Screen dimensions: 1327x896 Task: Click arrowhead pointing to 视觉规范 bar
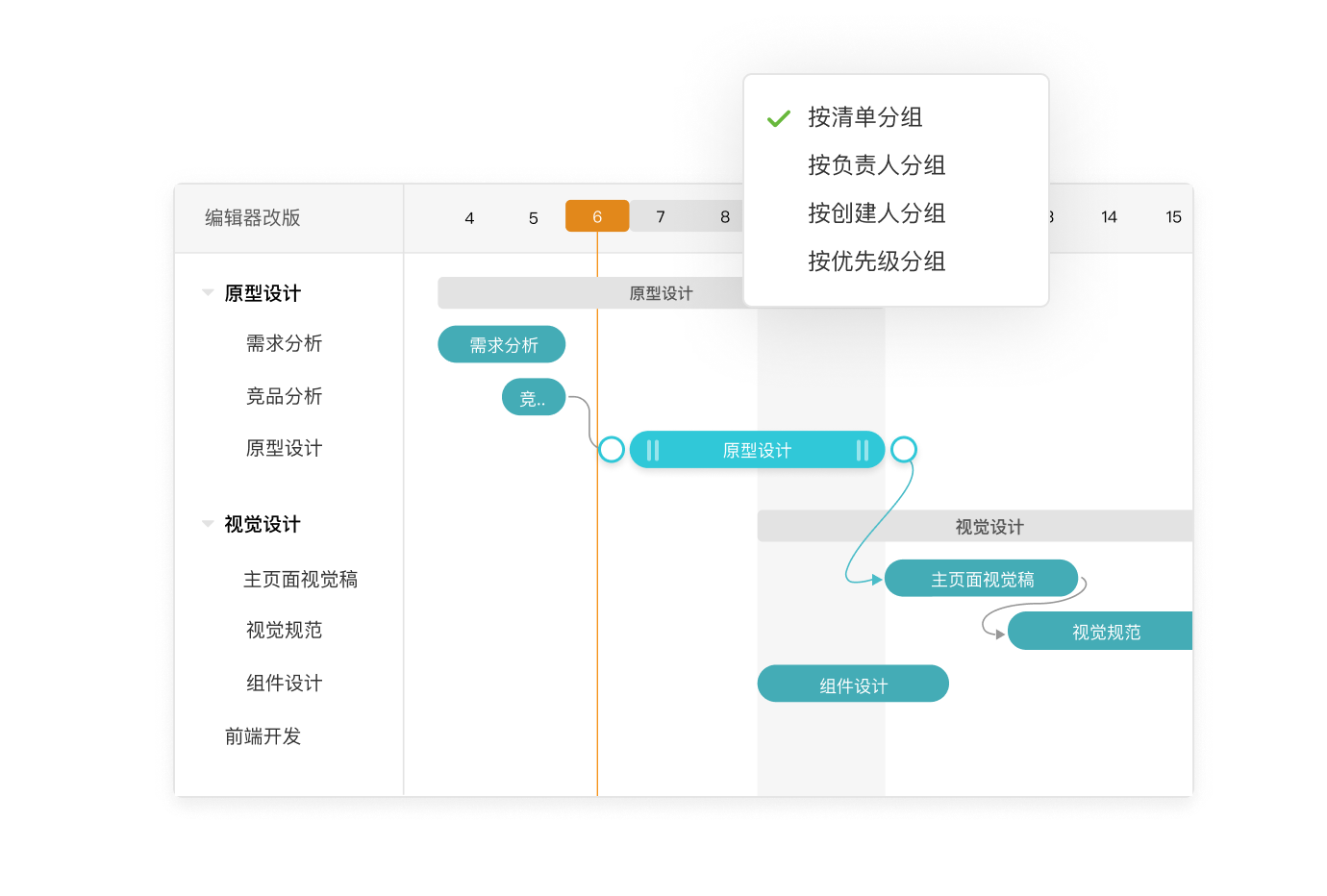pos(1000,635)
